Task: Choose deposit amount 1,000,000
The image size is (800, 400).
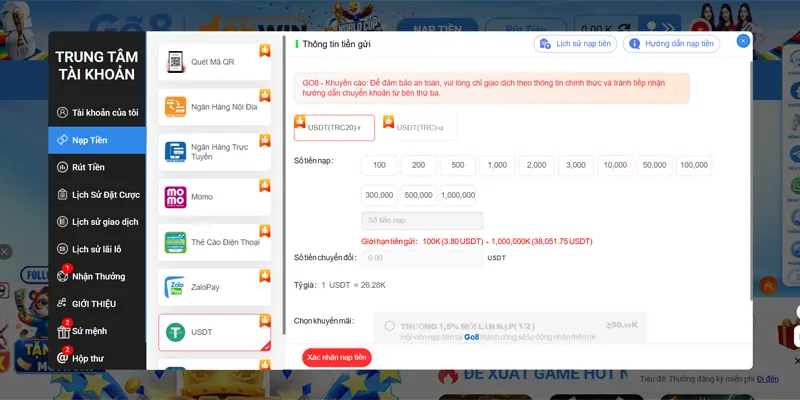Action: click(x=458, y=195)
